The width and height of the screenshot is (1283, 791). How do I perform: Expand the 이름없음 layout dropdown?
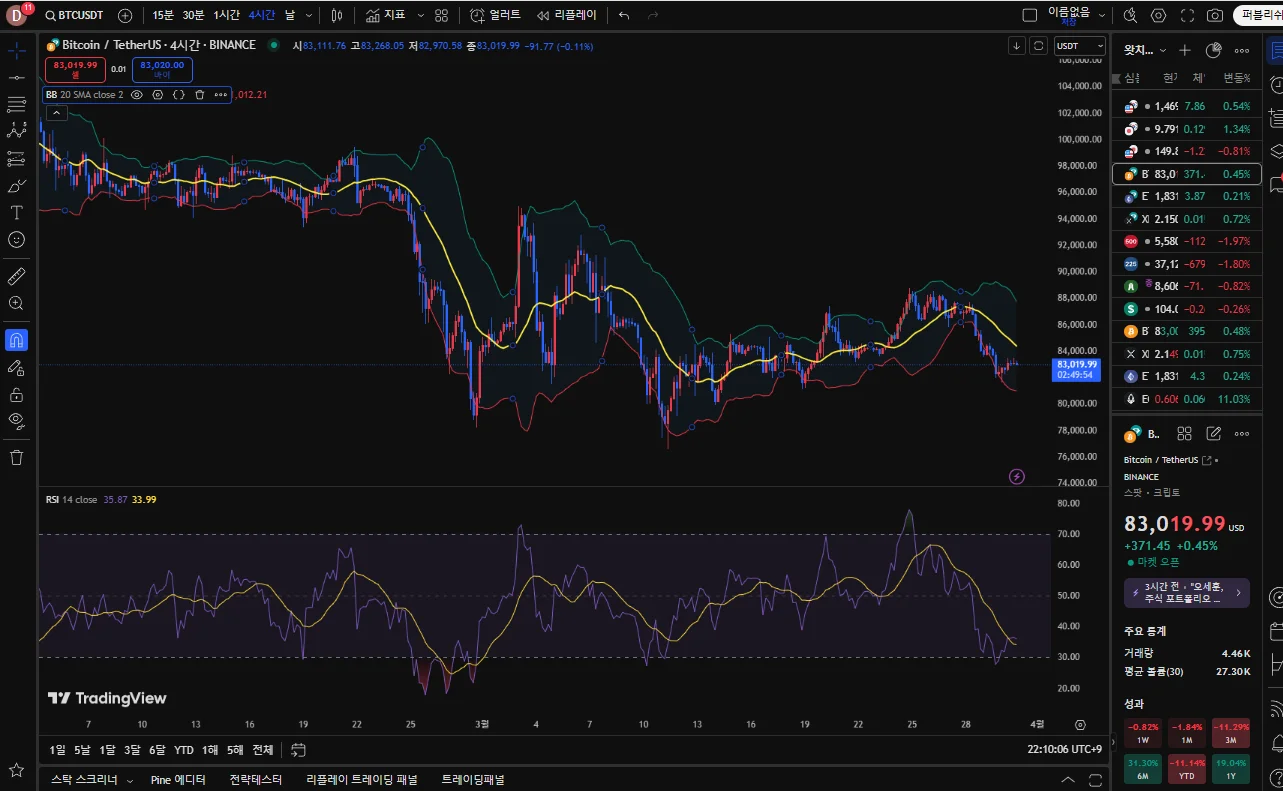pos(1077,15)
